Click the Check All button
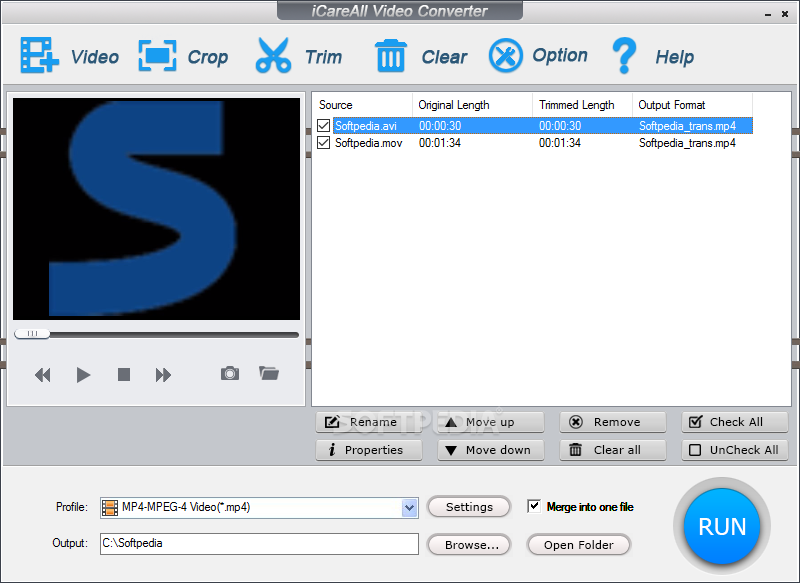Image resolution: width=800 pixels, height=583 pixels. (x=735, y=422)
